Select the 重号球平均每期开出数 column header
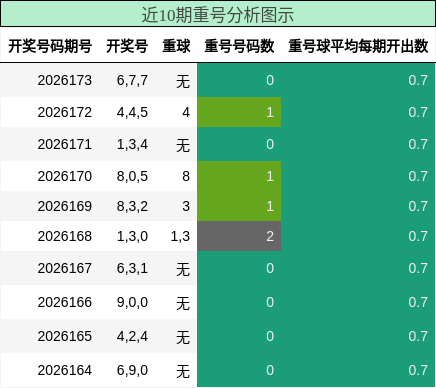 pos(358,46)
